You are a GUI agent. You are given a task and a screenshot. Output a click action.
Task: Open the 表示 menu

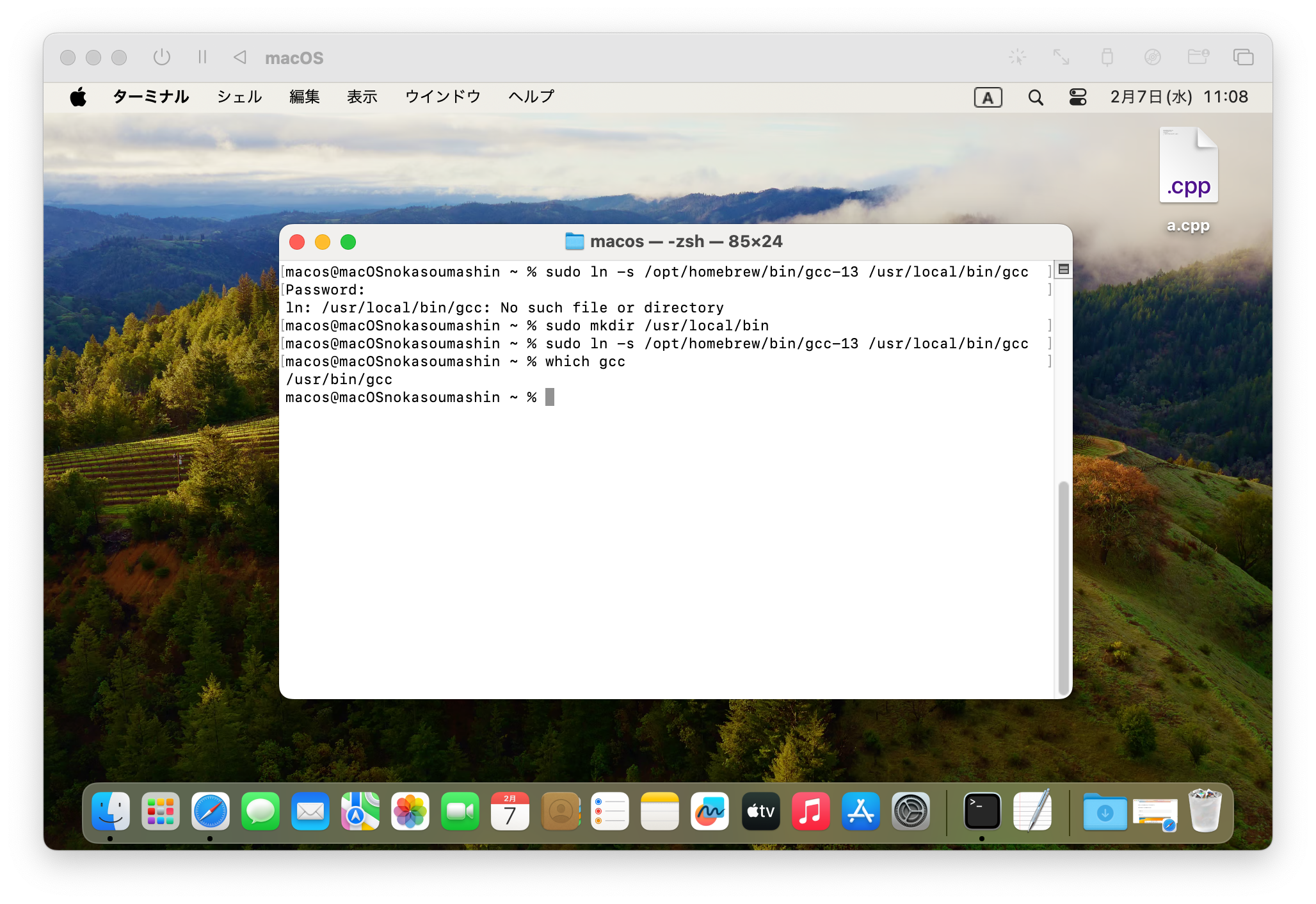(362, 97)
